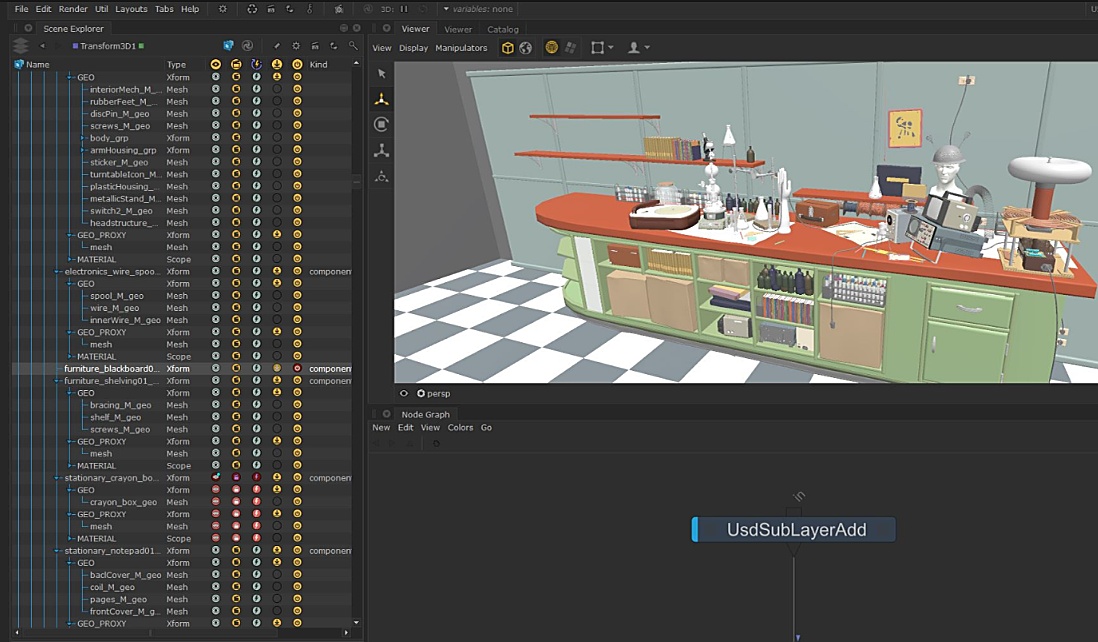Open the Go menu in Node Graph
Screen dimensions: 1098x642
click(486, 427)
